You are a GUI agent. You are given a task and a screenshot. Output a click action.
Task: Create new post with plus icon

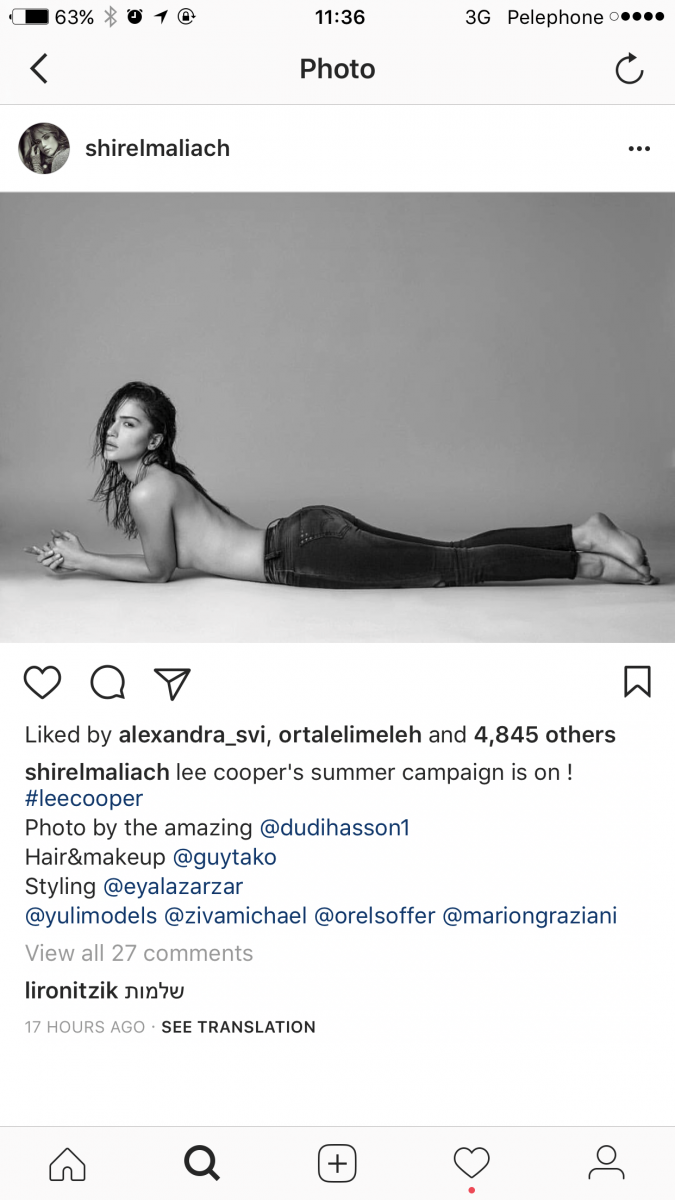point(337,1163)
